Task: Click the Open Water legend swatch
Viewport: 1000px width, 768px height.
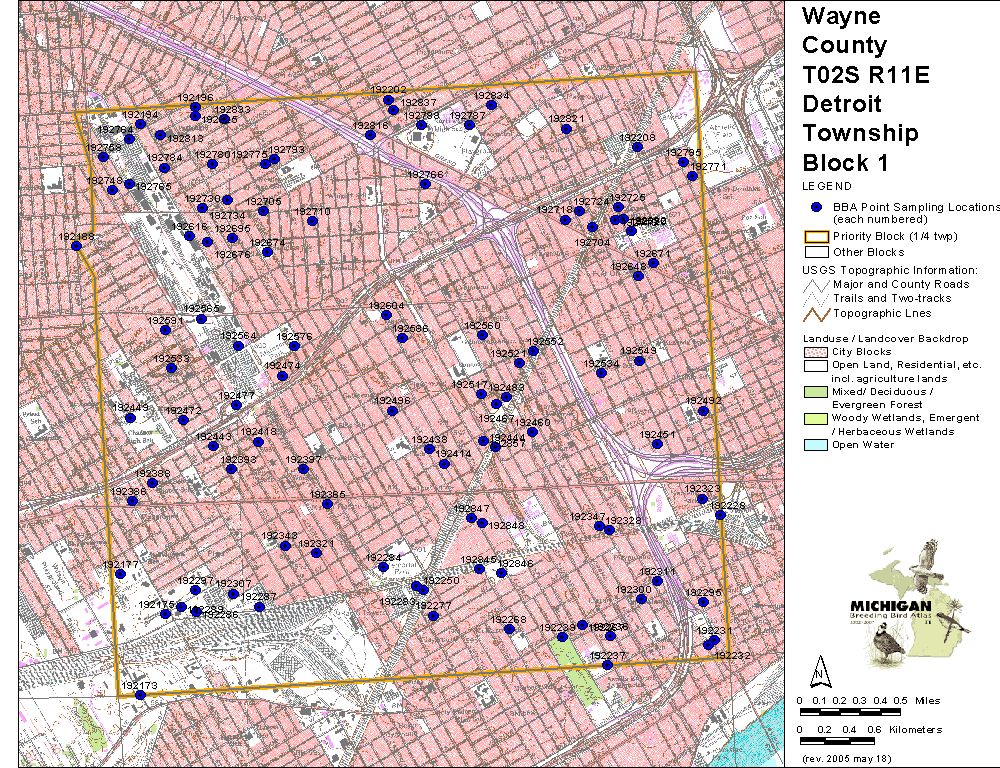Action: [x=816, y=444]
